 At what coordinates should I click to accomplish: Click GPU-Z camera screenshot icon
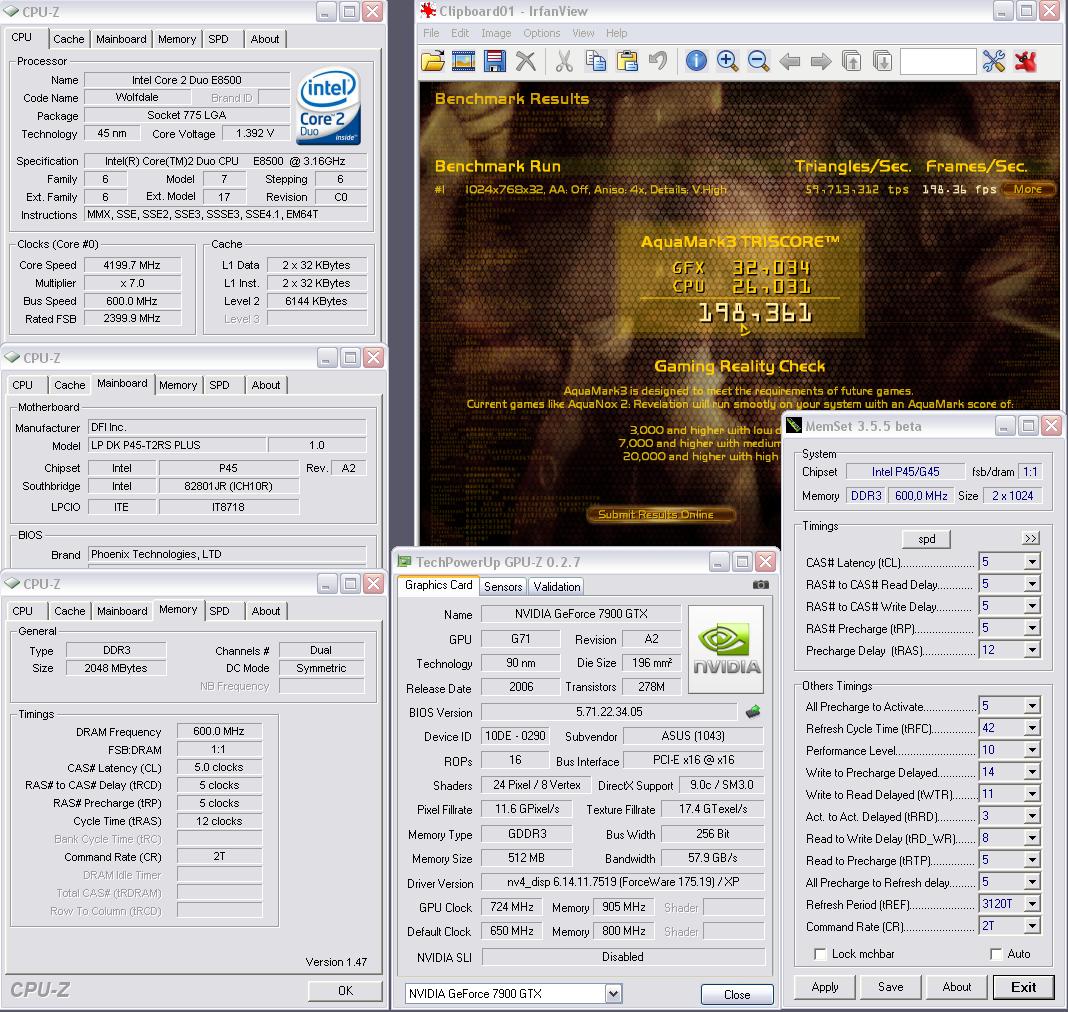761,585
